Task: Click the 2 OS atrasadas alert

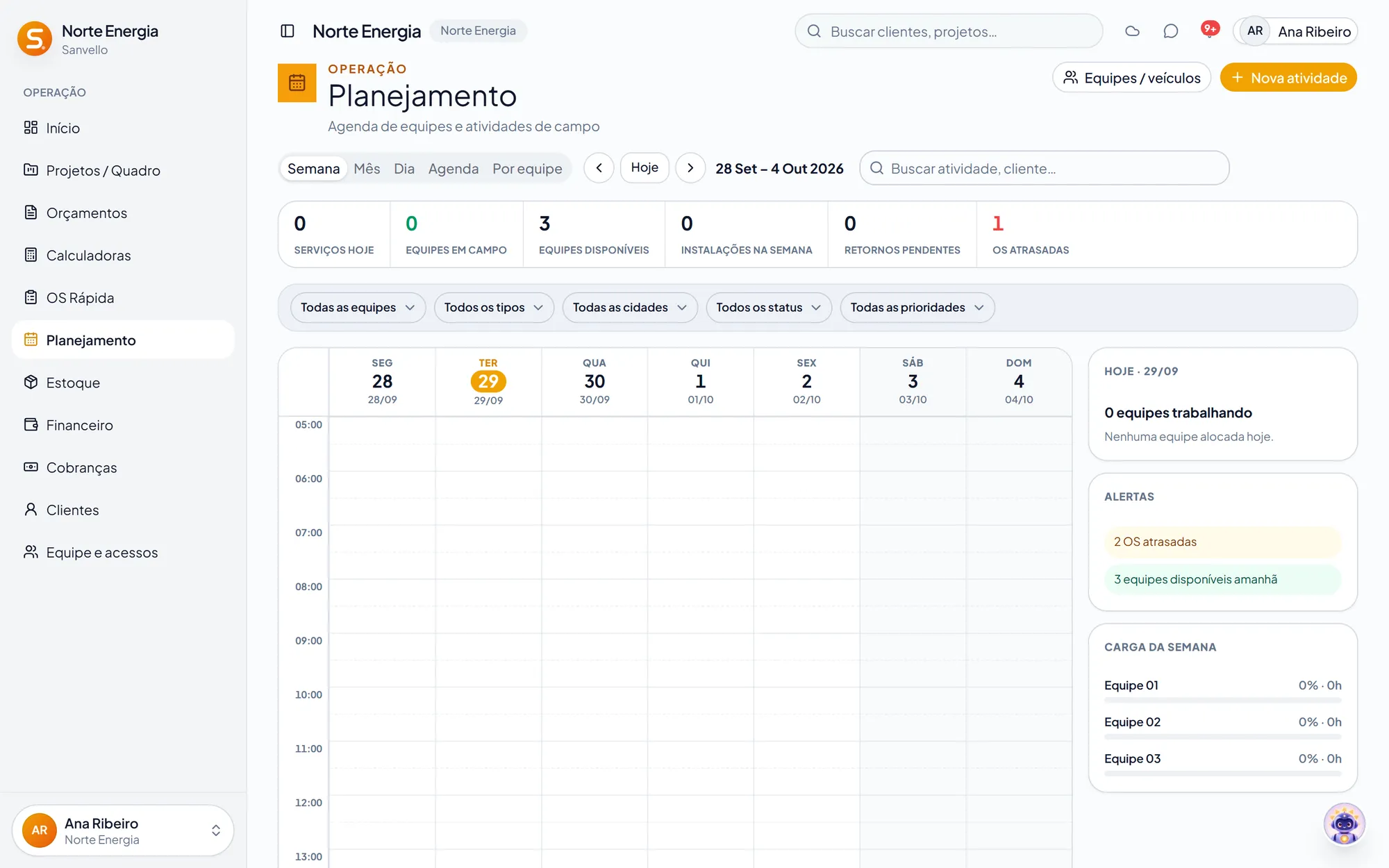Action: point(1222,542)
